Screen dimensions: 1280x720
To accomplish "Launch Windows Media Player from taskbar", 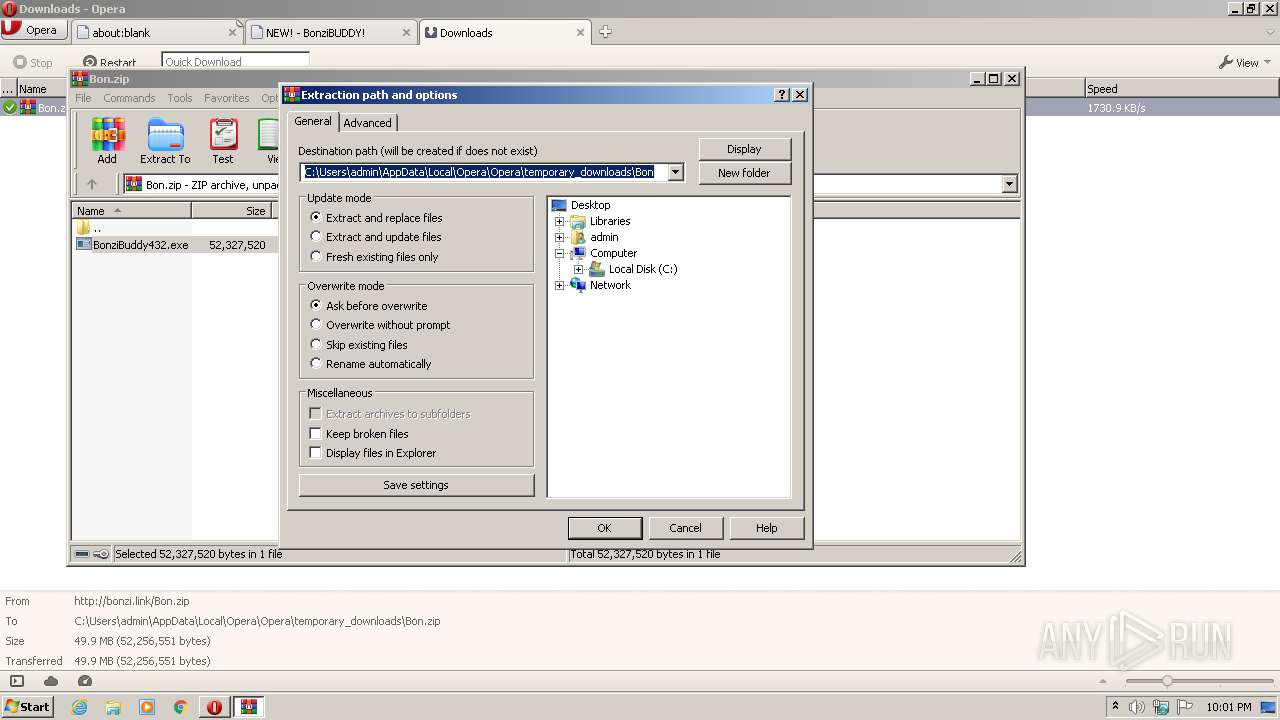I will 147,707.
